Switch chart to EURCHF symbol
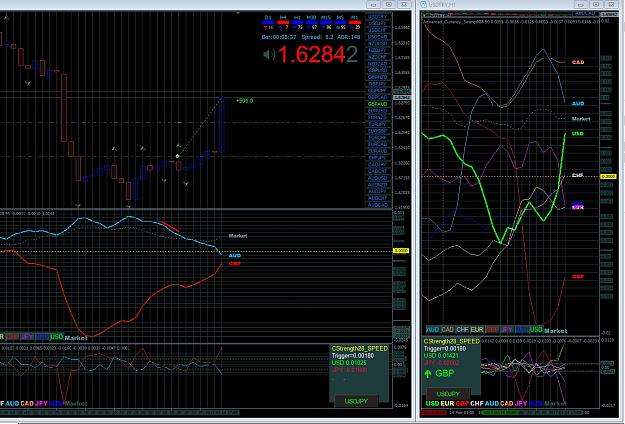Viewport: 625px width, 424px height. (x=377, y=137)
